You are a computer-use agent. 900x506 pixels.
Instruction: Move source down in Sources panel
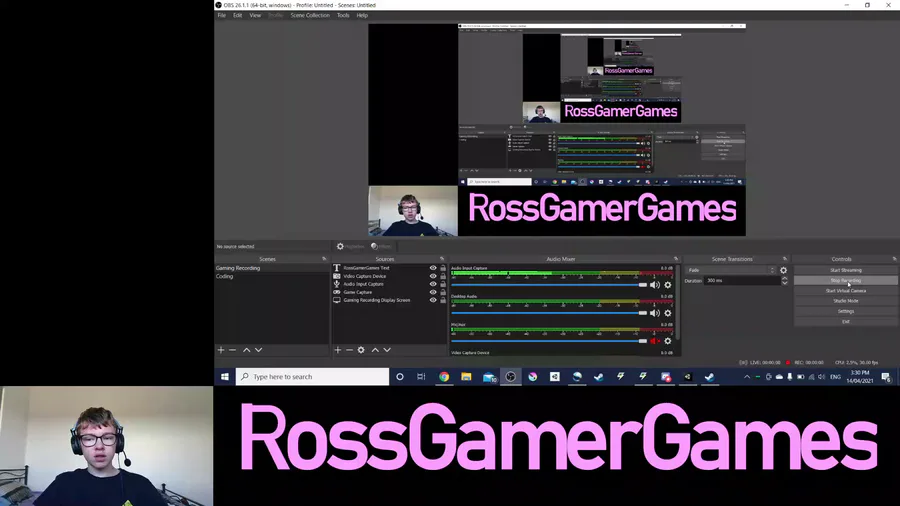pos(387,350)
